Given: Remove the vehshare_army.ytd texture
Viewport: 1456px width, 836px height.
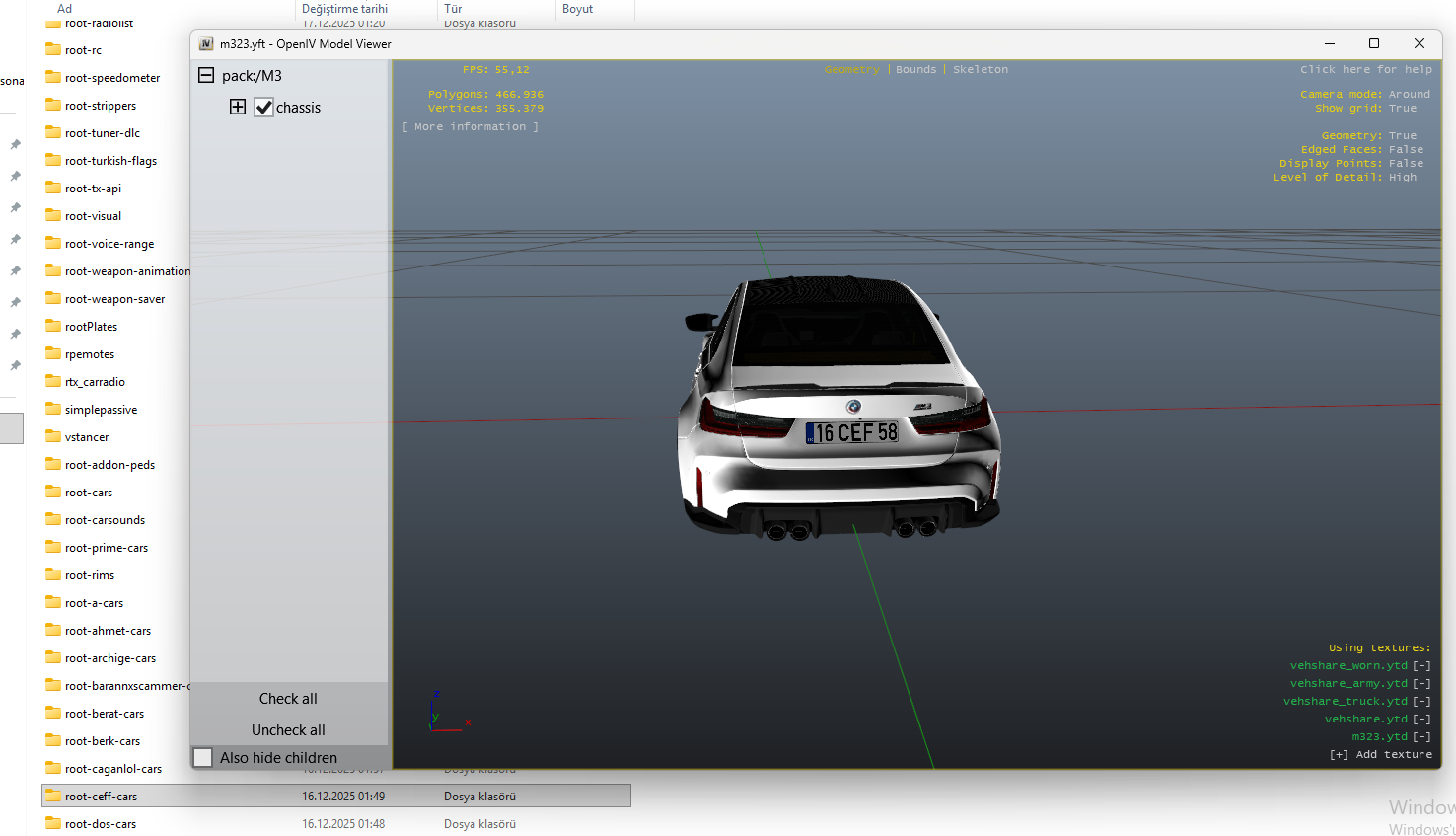Looking at the screenshot, I should [1421, 684].
